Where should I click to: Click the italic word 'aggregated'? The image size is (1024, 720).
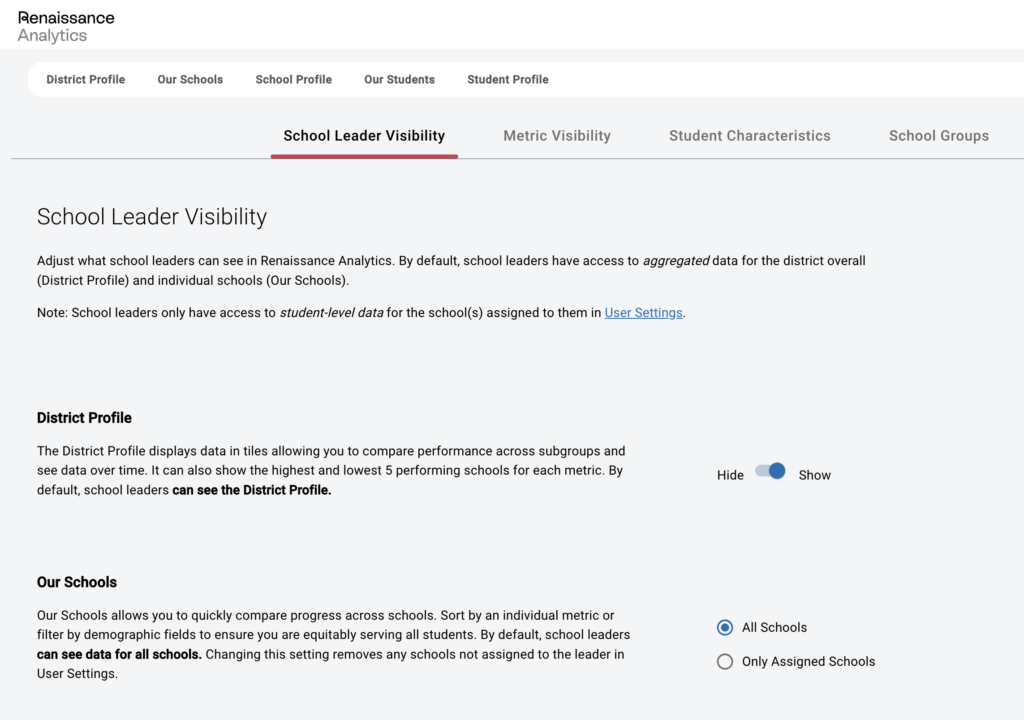tap(676, 261)
